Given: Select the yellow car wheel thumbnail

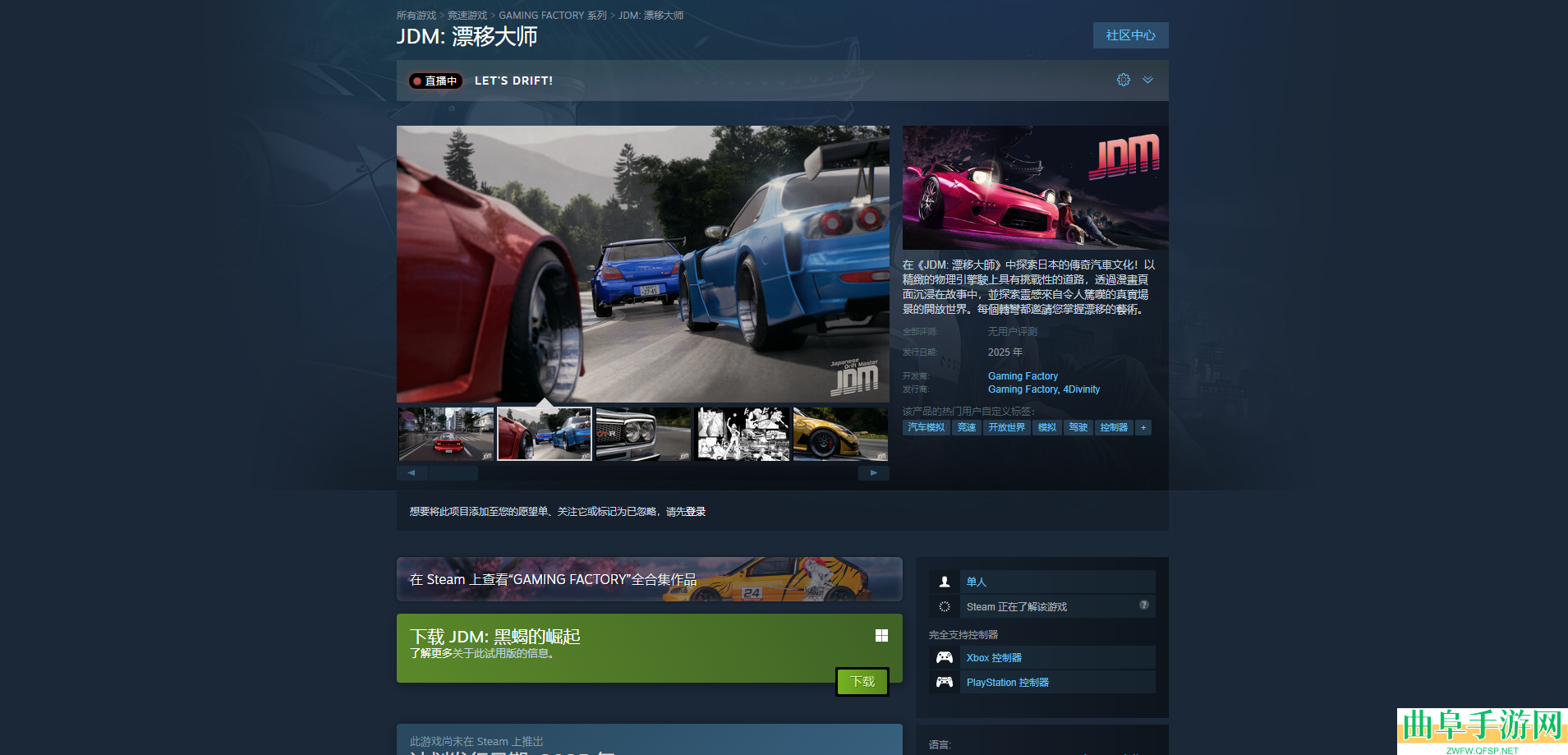Looking at the screenshot, I should [840, 434].
